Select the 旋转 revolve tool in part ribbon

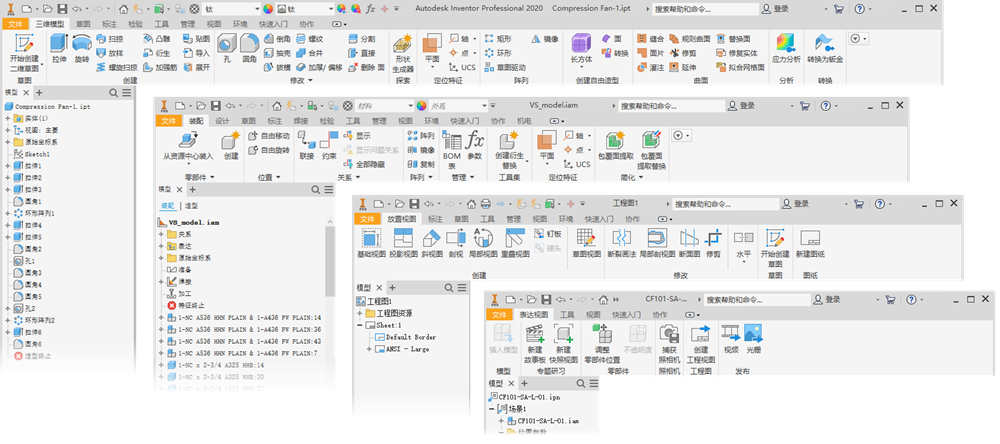[x=82, y=49]
